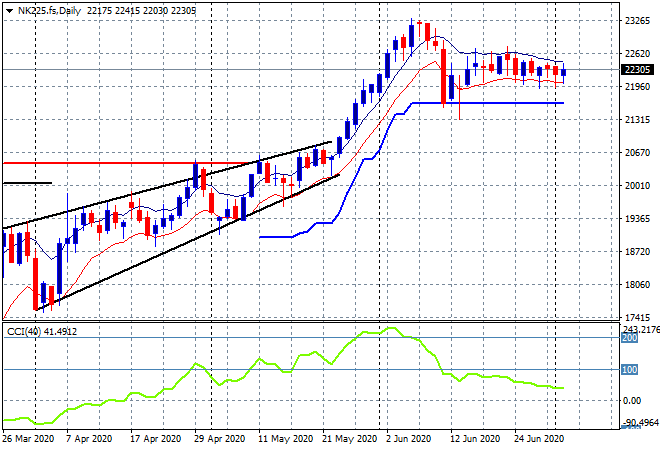
Task: Click the CCI(40) indicator label
Action: (42, 331)
